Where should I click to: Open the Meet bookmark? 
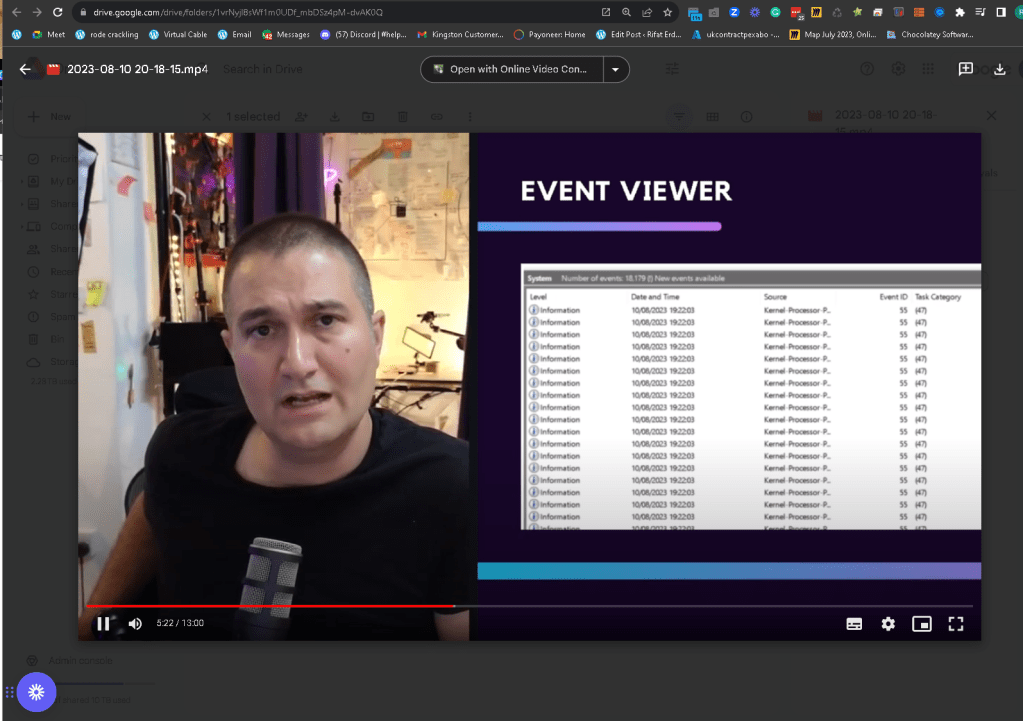pyautogui.click(x=48, y=35)
